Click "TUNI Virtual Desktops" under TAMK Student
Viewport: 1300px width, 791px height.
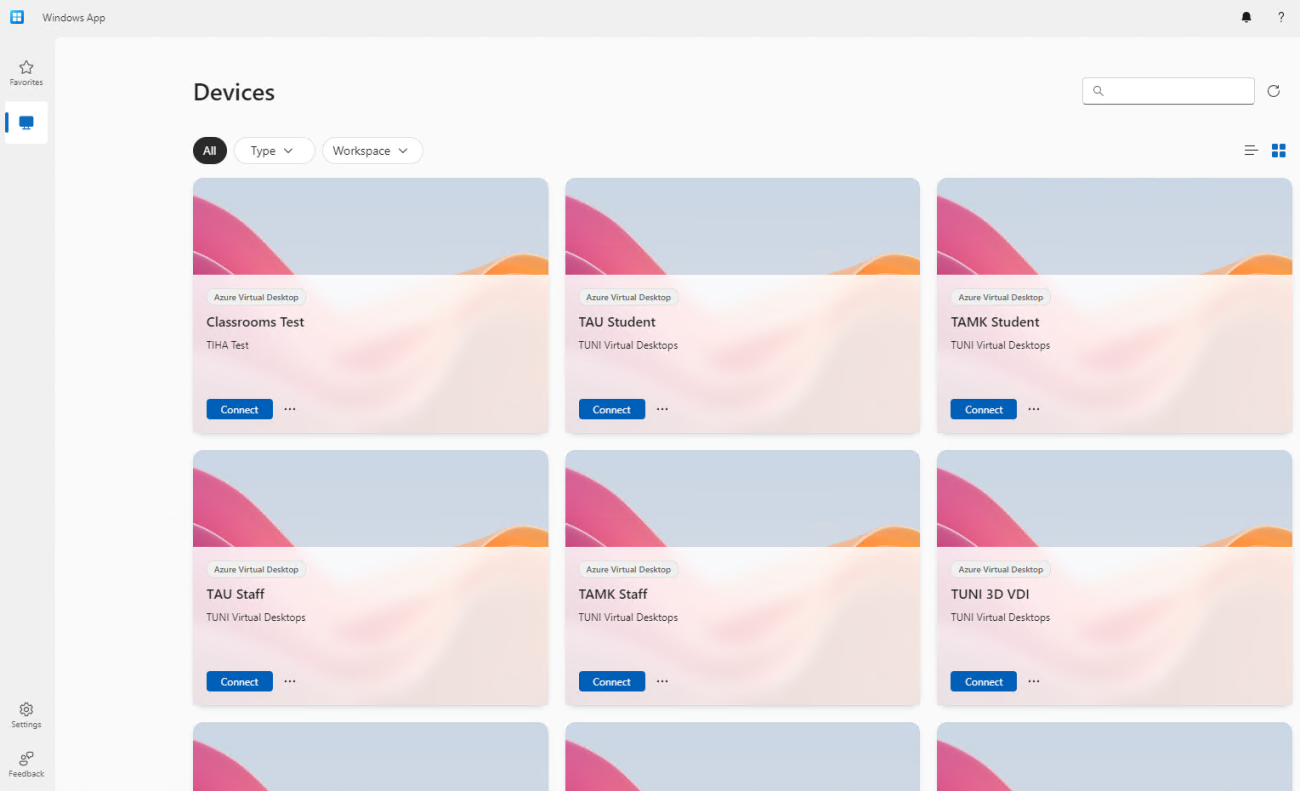click(x=1000, y=345)
